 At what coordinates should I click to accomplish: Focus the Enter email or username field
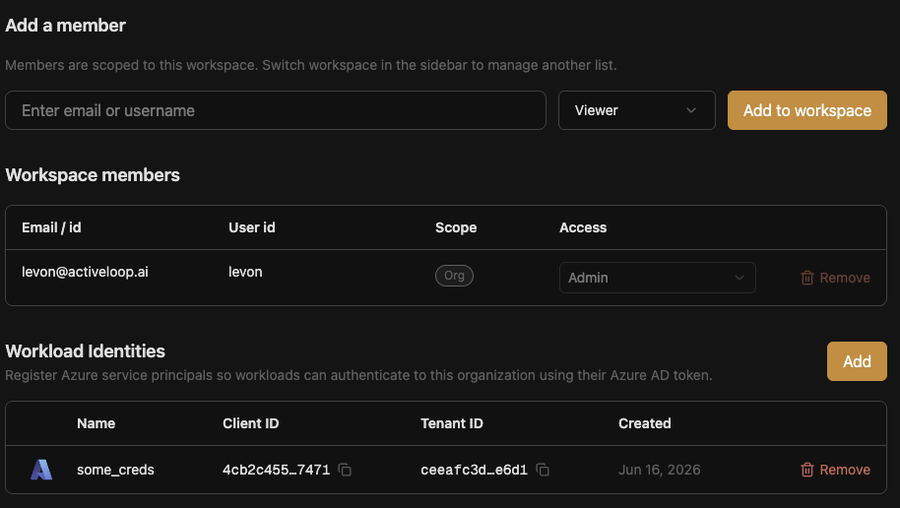click(276, 110)
